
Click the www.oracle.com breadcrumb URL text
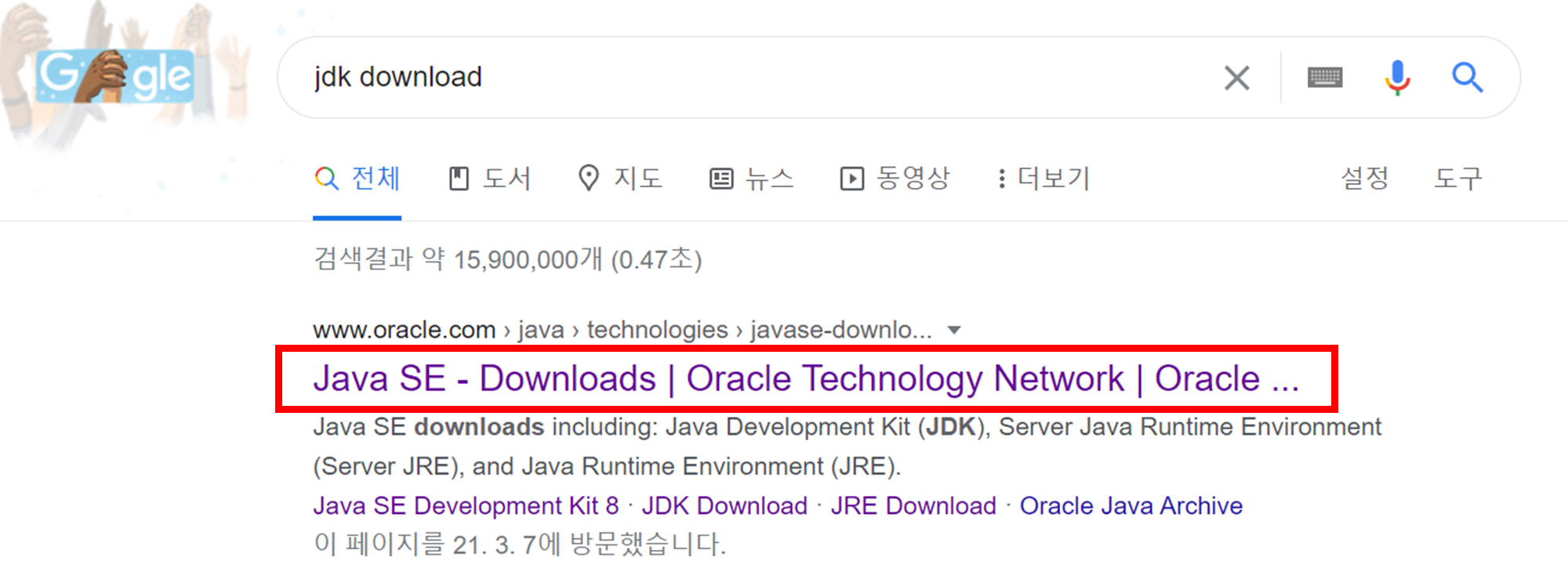pyautogui.click(x=404, y=330)
